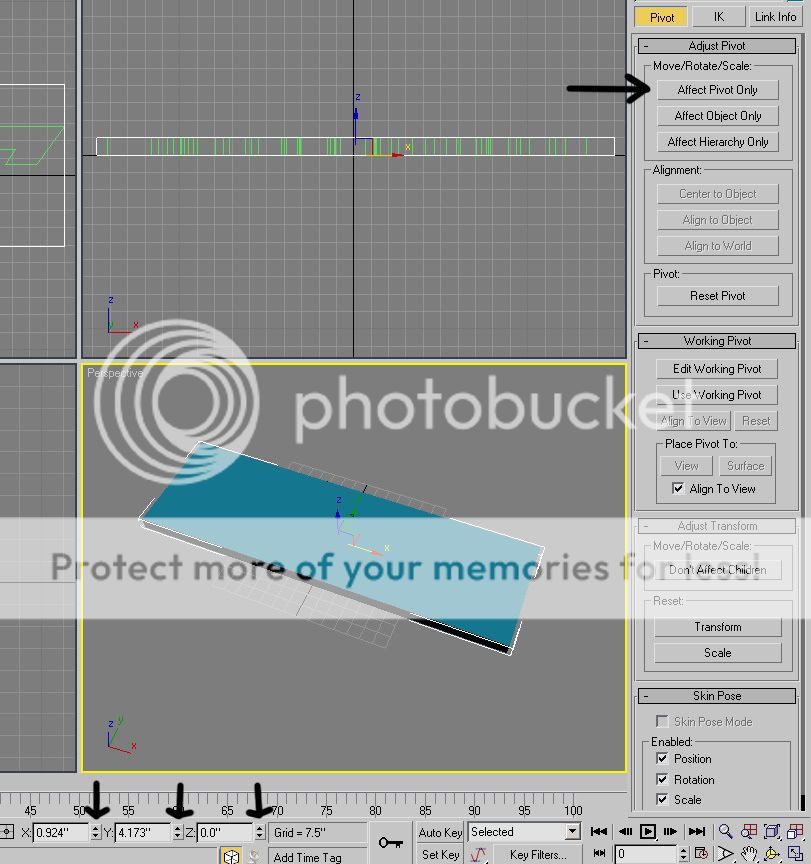Click the Transform reset button
This screenshot has height=864, width=811.
(717, 627)
